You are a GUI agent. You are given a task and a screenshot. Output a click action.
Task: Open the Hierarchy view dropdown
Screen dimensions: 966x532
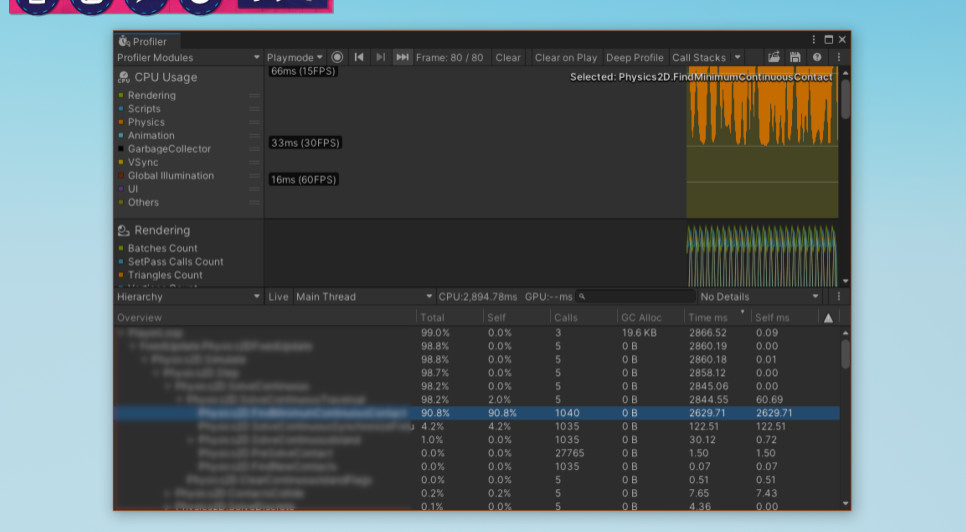tap(189, 297)
